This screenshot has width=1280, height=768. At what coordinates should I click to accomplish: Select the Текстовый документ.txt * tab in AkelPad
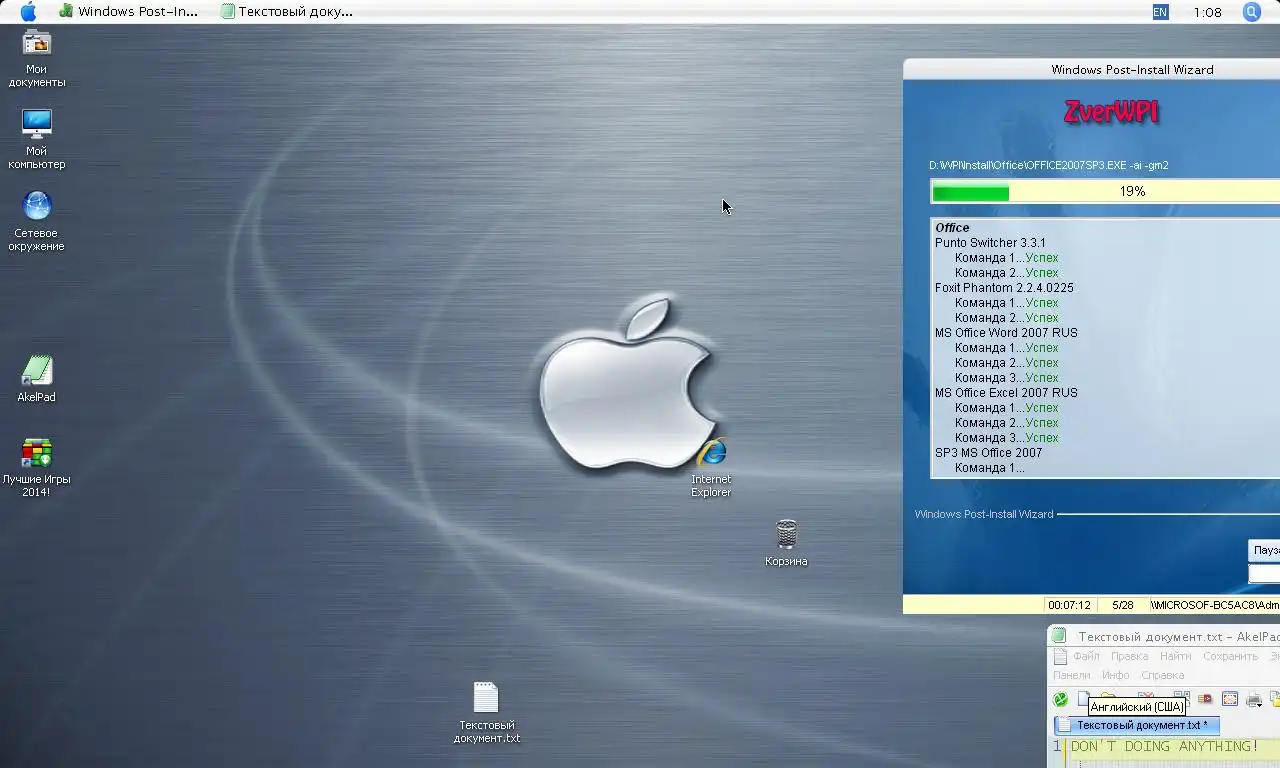[x=1137, y=725]
